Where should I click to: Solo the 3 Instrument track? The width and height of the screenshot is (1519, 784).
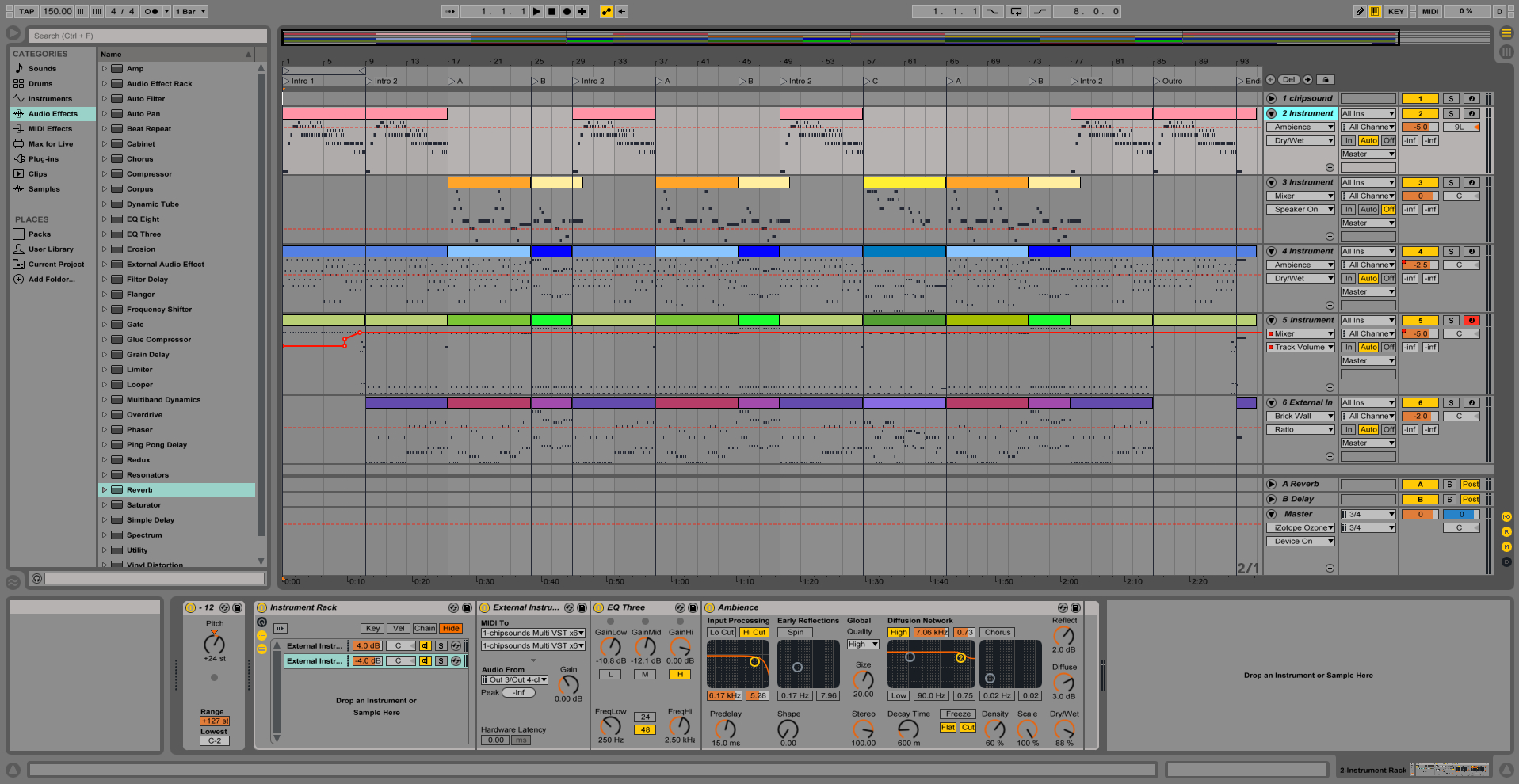[x=1450, y=183]
